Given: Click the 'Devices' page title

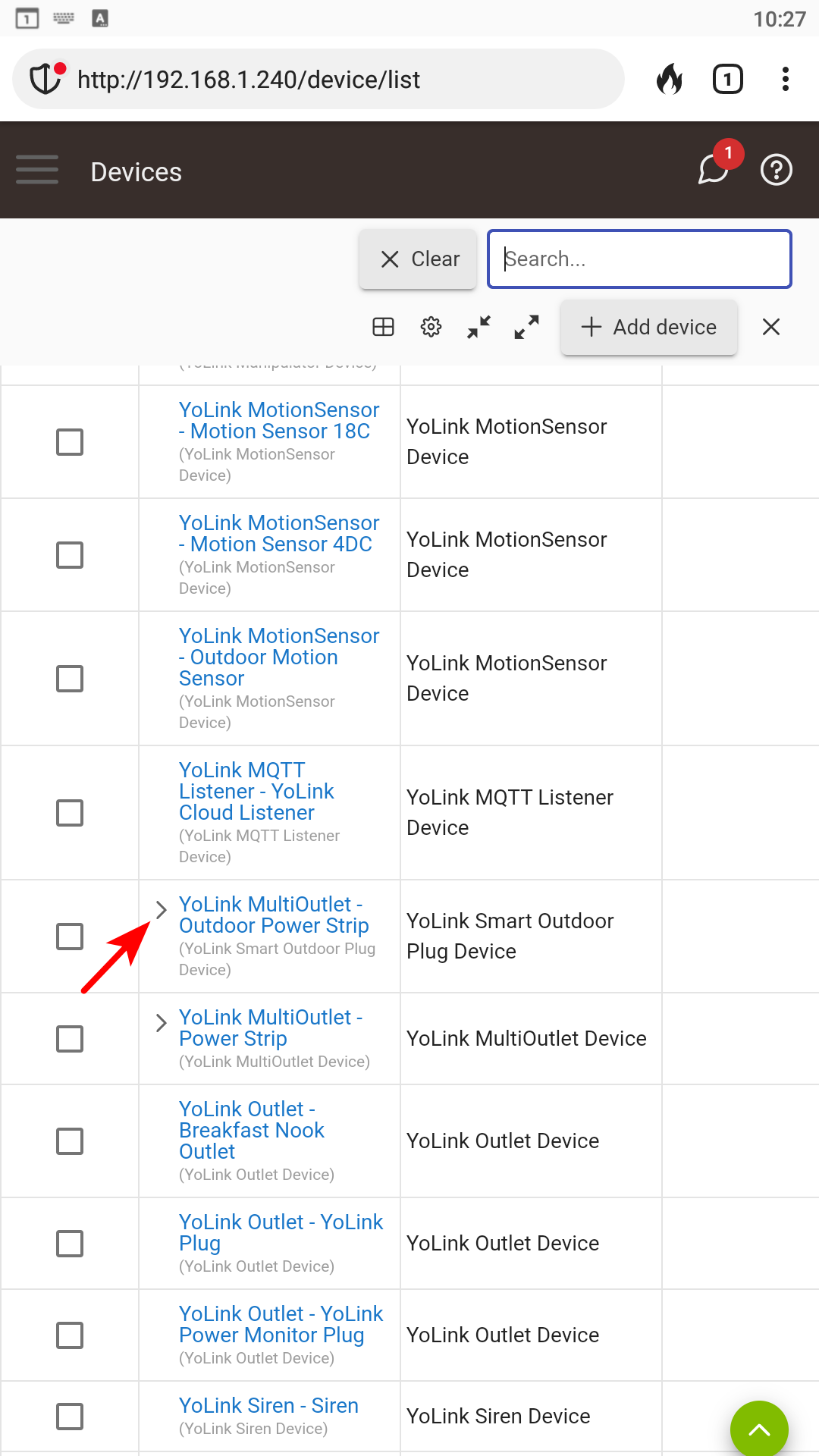Looking at the screenshot, I should [x=136, y=172].
